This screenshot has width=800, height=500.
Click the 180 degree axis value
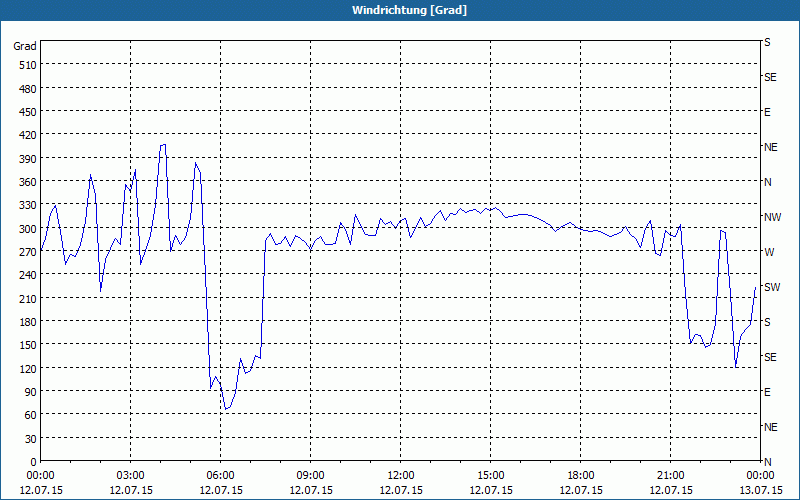coord(29,322)
